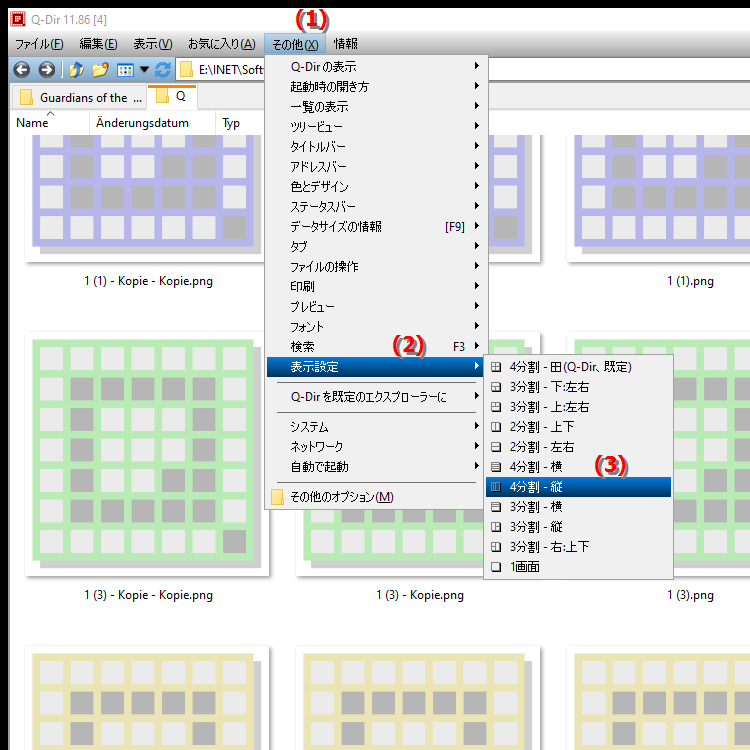Open the 印刷 submenu entry
The width and height of the screenshot is (750, 750).
pos(375,287)
